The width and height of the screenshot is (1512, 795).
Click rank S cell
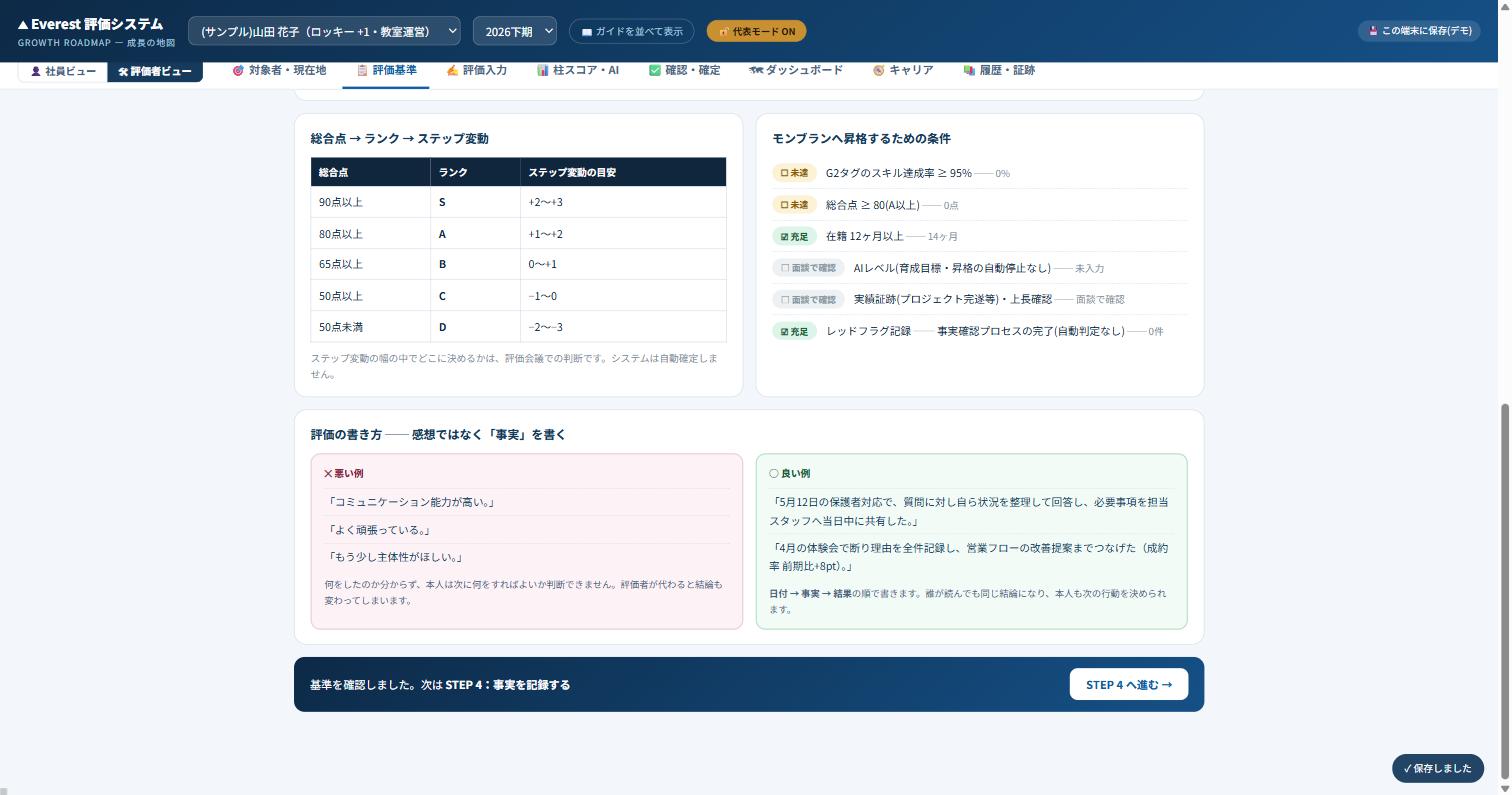coord(476,202)
